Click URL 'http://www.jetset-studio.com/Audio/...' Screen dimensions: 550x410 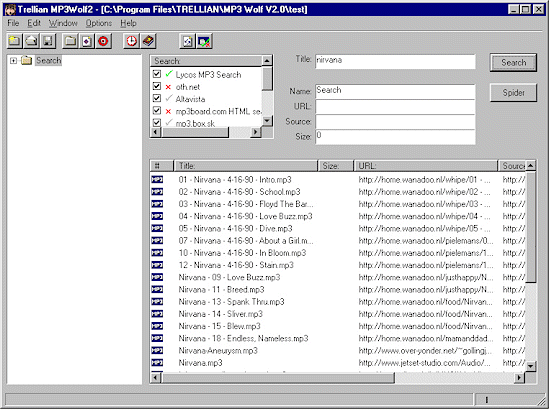point(424,363)
